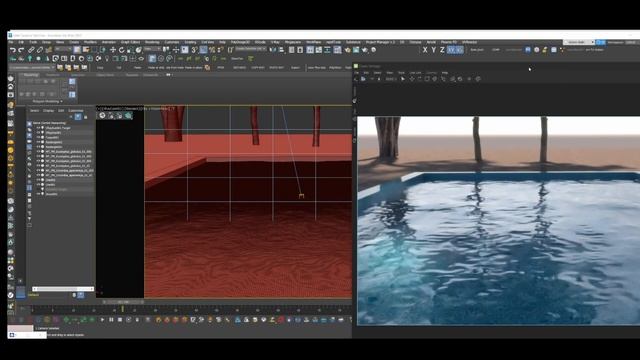The height and width of the screenshot is (360, 640).
Task: Click the Default layer label below Scene Explorer
Action: pos(33,295)
